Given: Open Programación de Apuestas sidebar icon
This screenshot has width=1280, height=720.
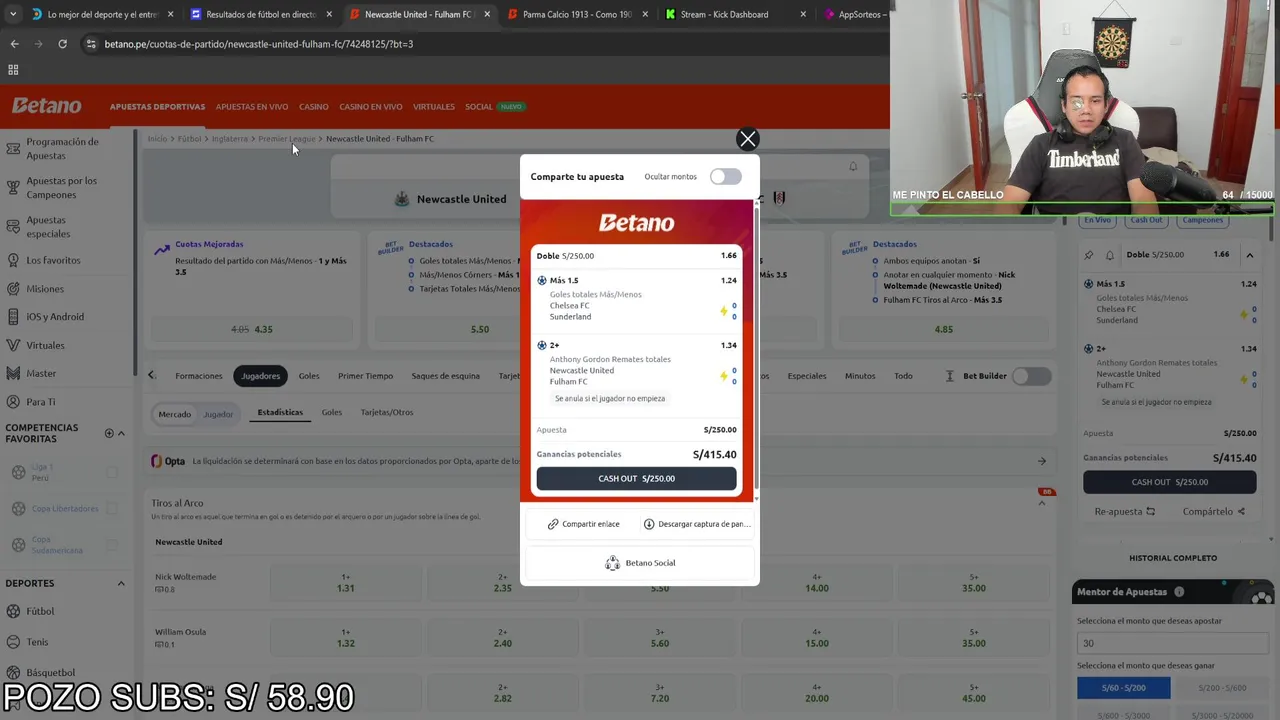Looking at the screenshot, I should pos(13,149).
